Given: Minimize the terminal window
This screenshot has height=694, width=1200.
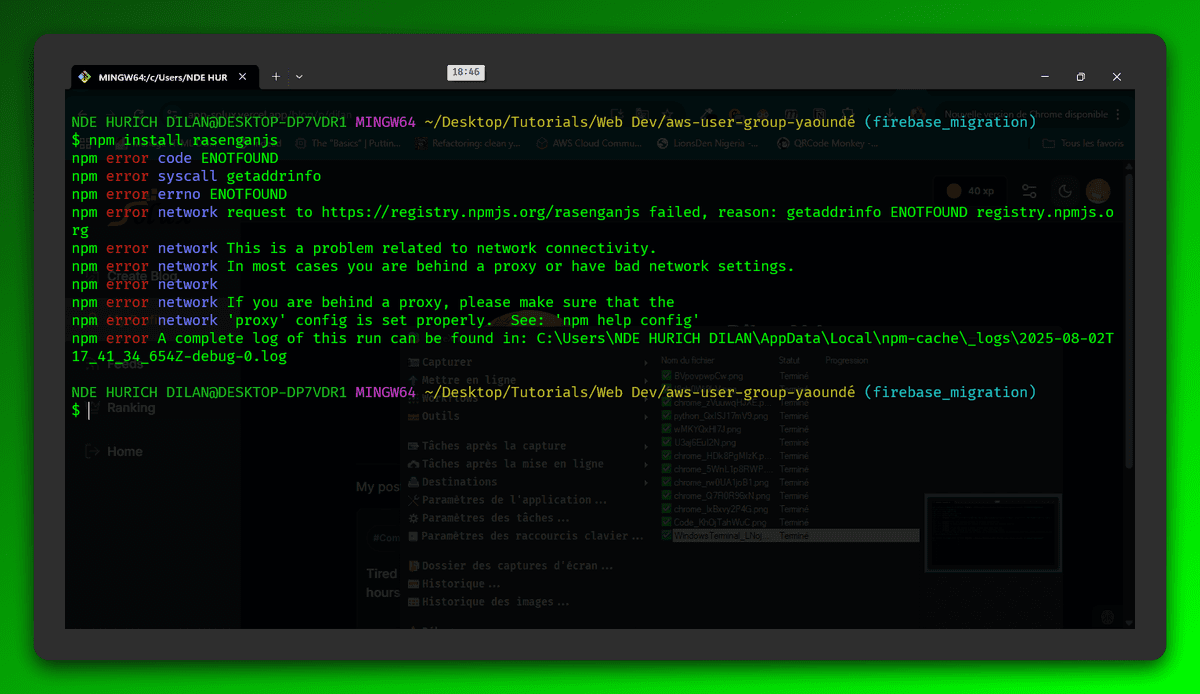Looking at the screenshot, I should pos(1044,77).
